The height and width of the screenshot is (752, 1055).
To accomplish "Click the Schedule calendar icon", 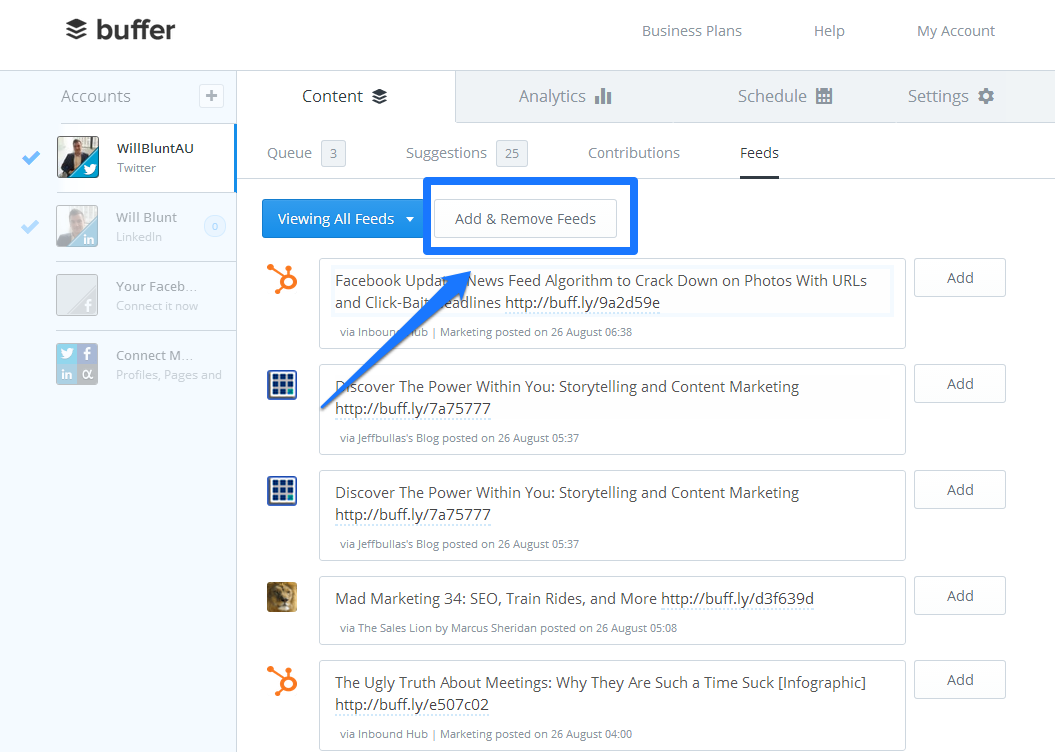I will click(824, 96).
